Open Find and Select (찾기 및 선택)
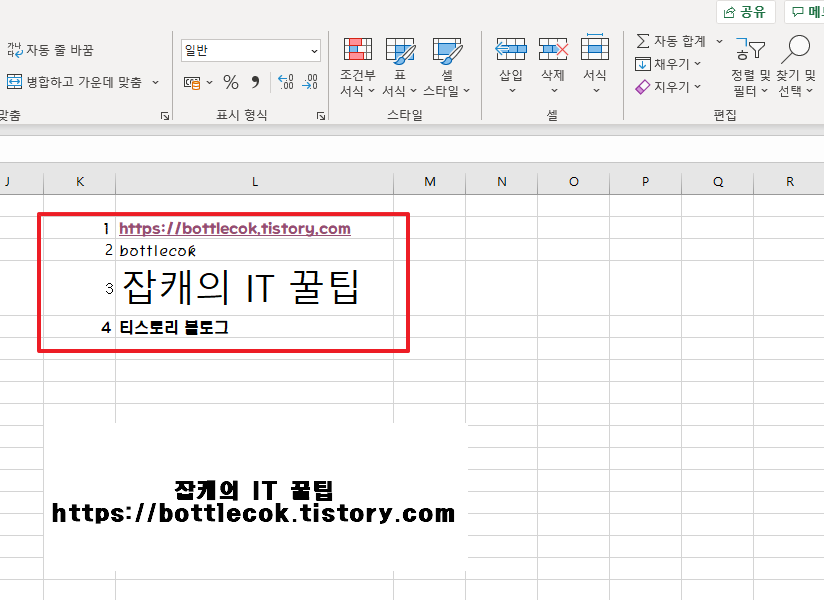 click(x=796, y=67)
